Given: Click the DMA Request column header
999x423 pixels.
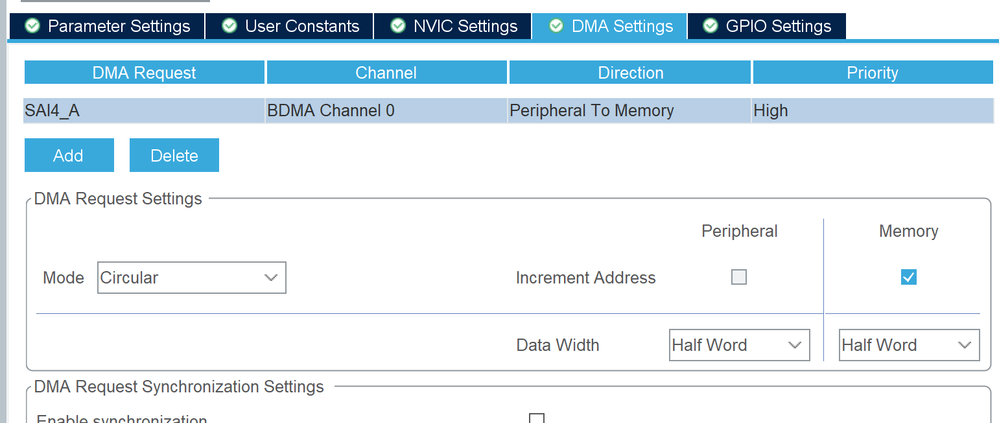Looking at the screenshot, I should [x=144, y=73].
